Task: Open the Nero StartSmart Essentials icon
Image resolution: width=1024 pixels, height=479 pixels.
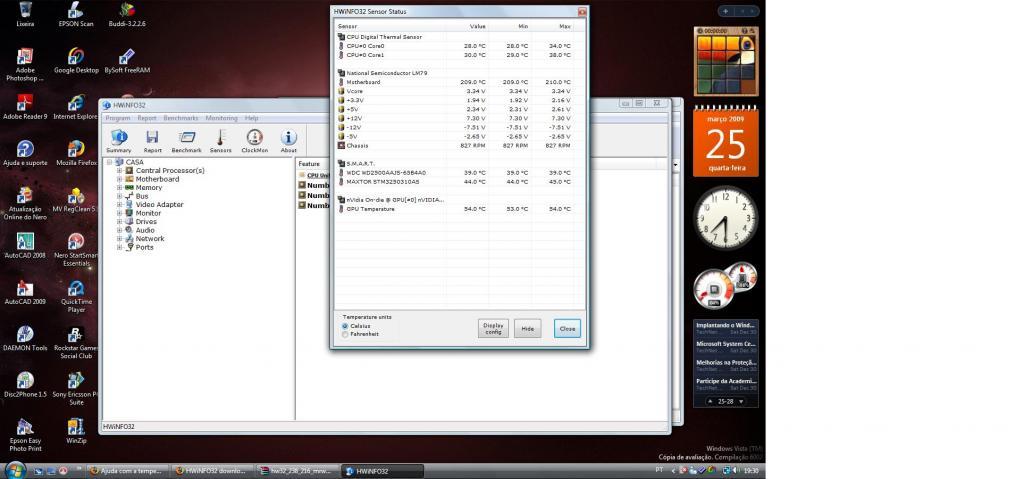Action: (76, 250)
